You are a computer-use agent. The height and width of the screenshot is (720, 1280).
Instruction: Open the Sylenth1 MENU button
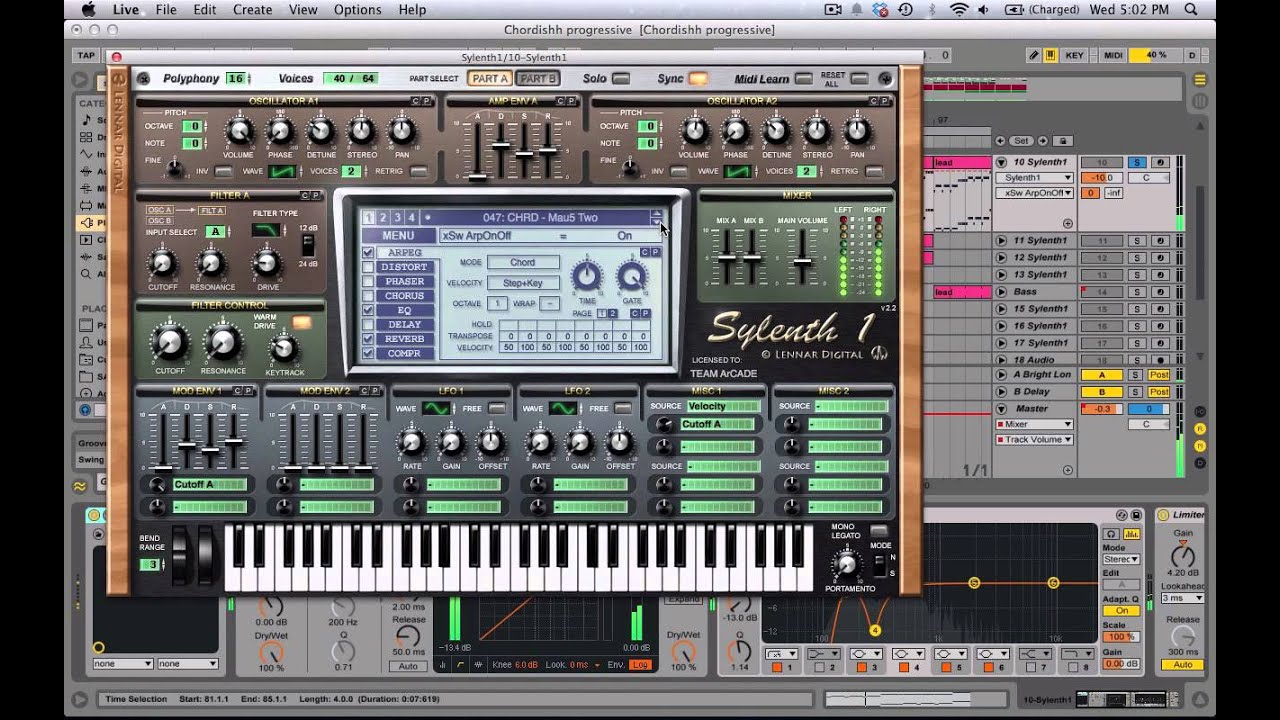pyautogui.click(x=398, y=236)
